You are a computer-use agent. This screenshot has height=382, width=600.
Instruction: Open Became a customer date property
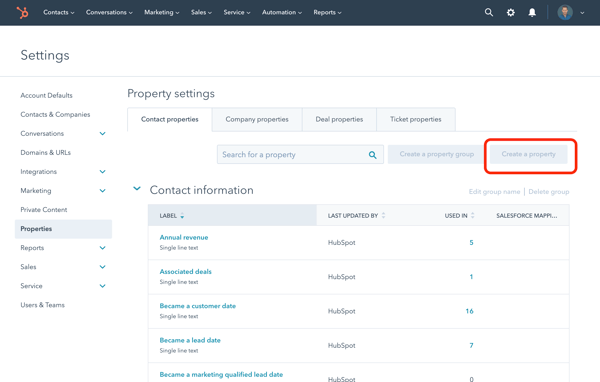point(197,306)
